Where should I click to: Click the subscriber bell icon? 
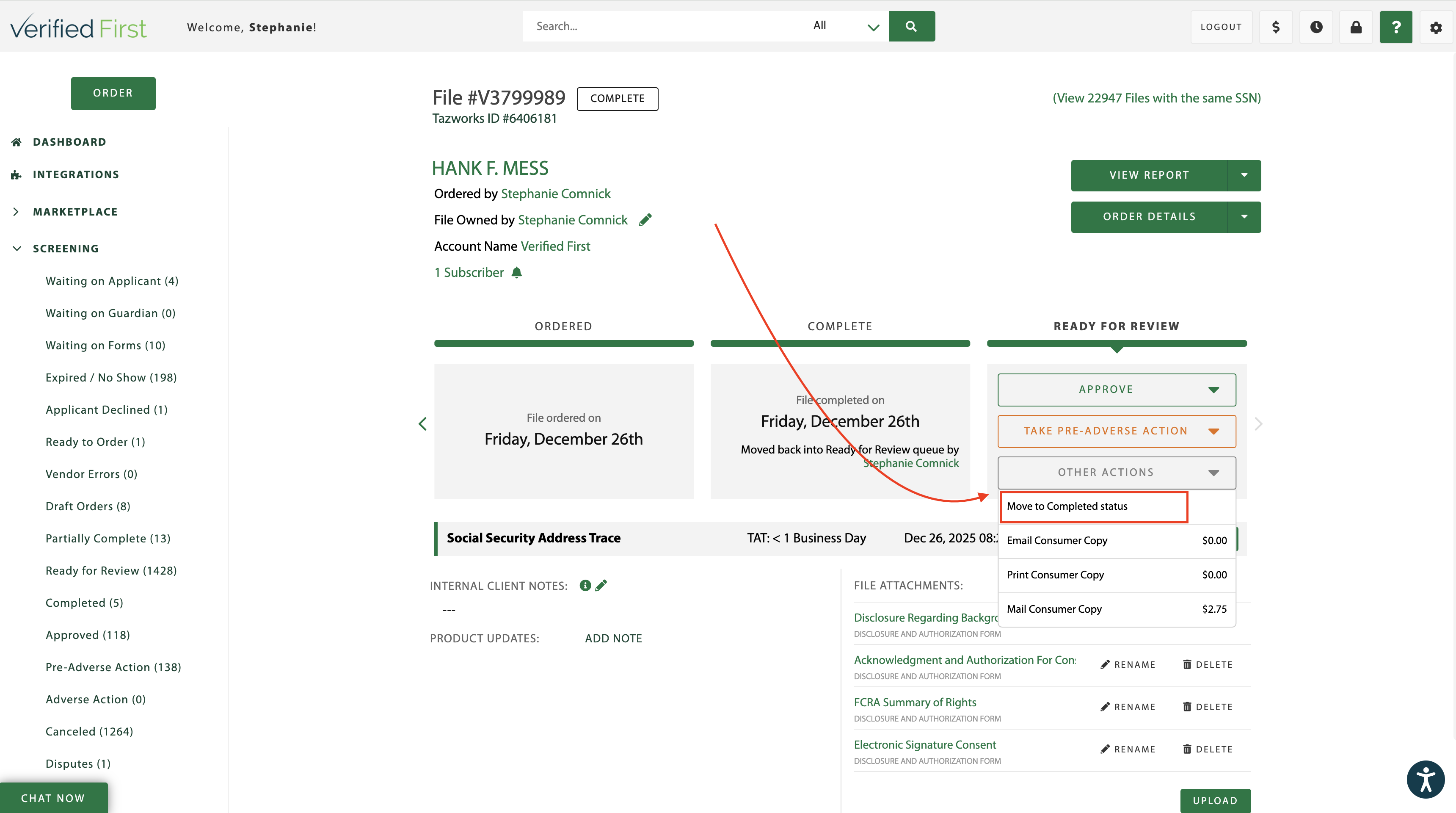[517, 273]
